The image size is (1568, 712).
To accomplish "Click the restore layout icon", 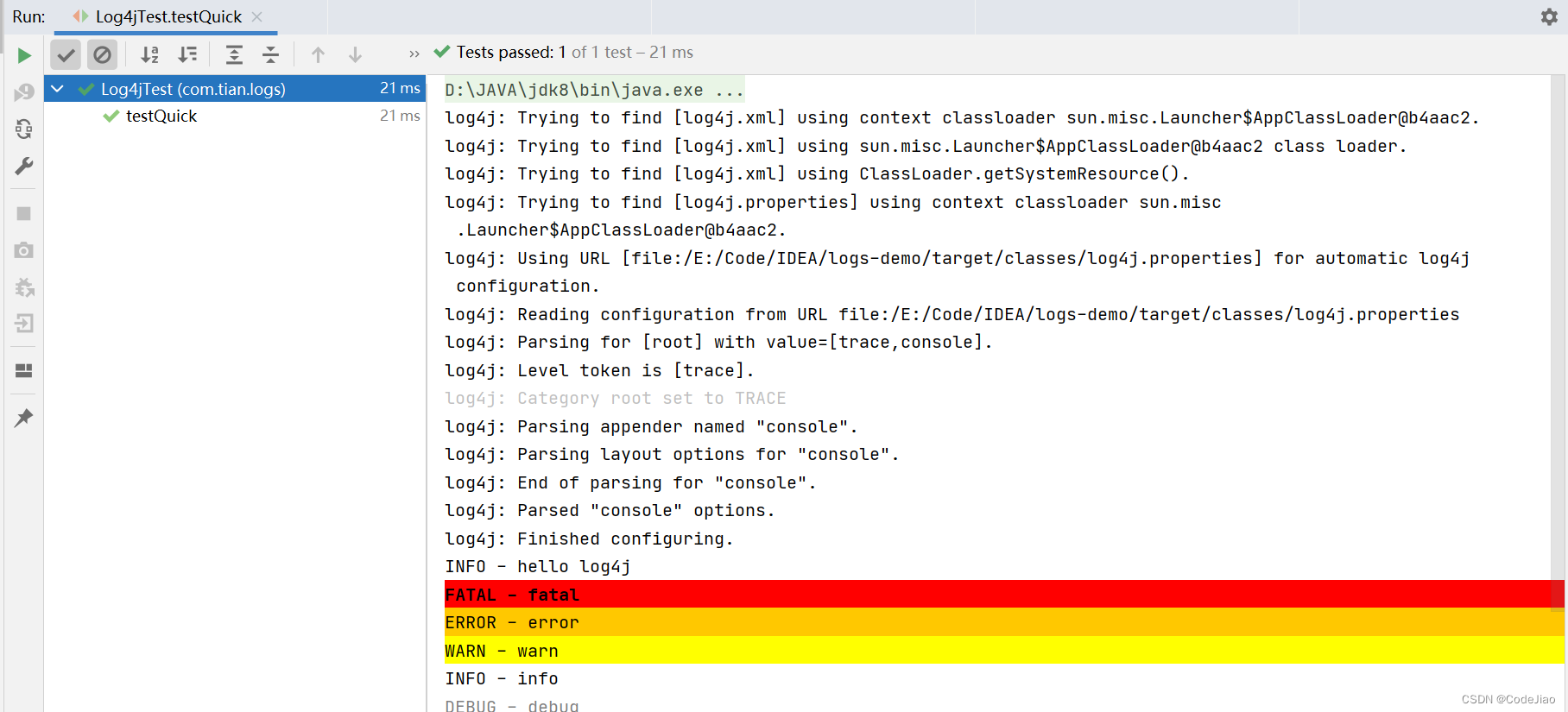I will click(24, 370).
